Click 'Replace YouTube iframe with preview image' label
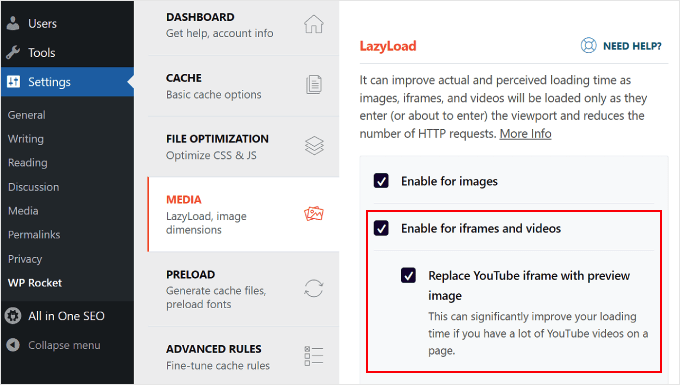The image size is (680, 385). tap(529, 285)
